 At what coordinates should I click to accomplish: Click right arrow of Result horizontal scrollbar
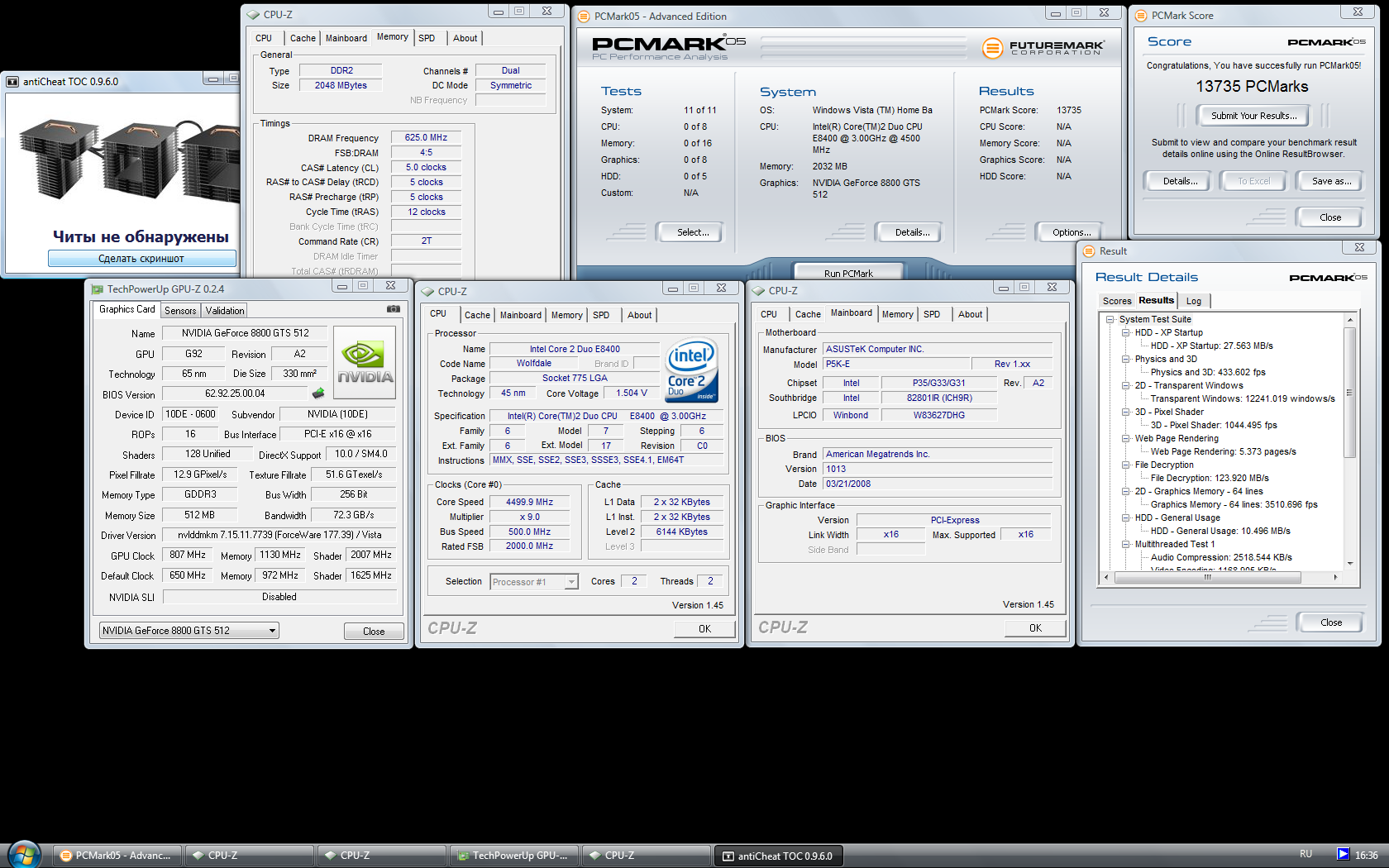tap(1335, 577)
